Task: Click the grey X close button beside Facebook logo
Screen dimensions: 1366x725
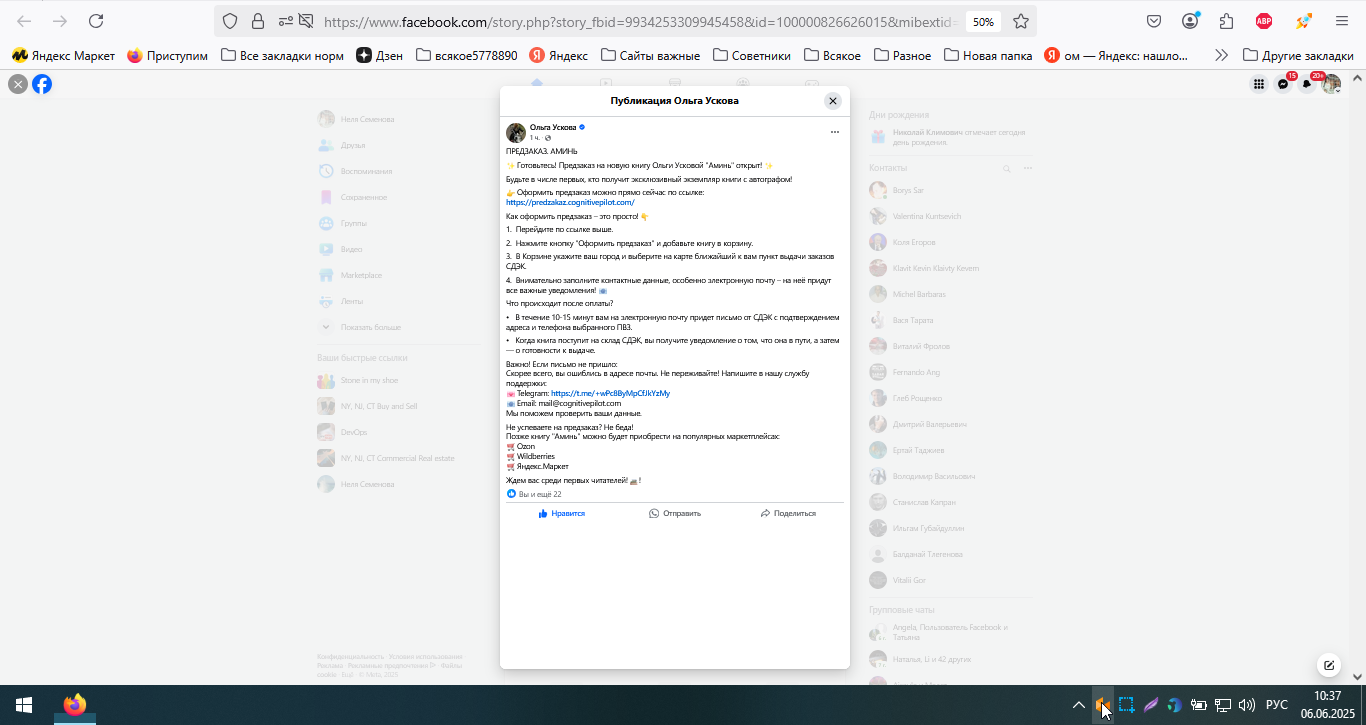Action: coord(18,85)
